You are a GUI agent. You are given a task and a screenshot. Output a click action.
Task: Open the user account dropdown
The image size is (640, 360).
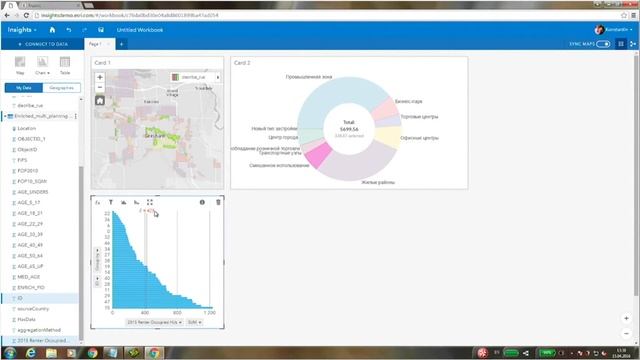click(613, 30)
